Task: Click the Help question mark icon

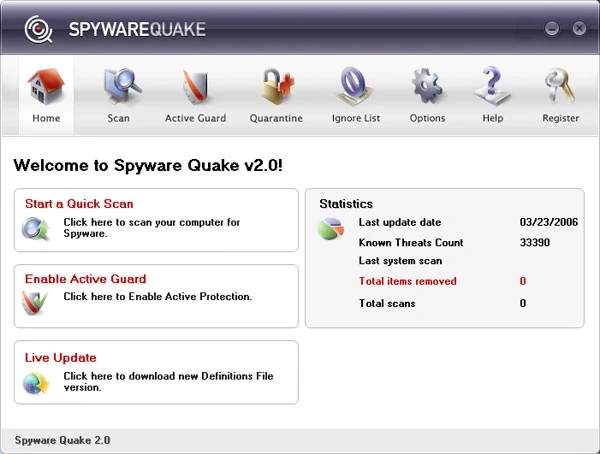Action: [x=492, y=86]
